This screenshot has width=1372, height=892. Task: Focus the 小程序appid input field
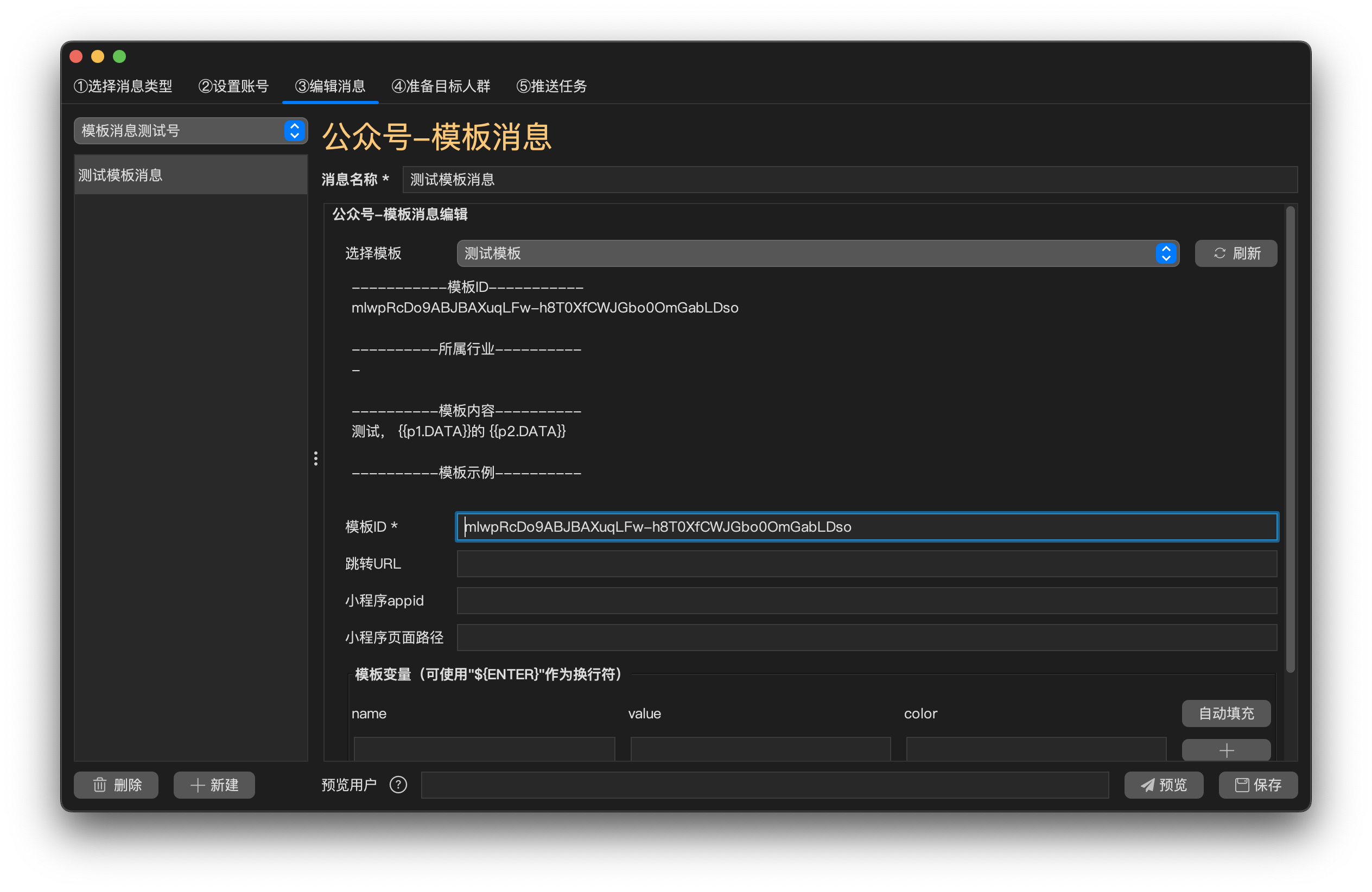point(866,601)
